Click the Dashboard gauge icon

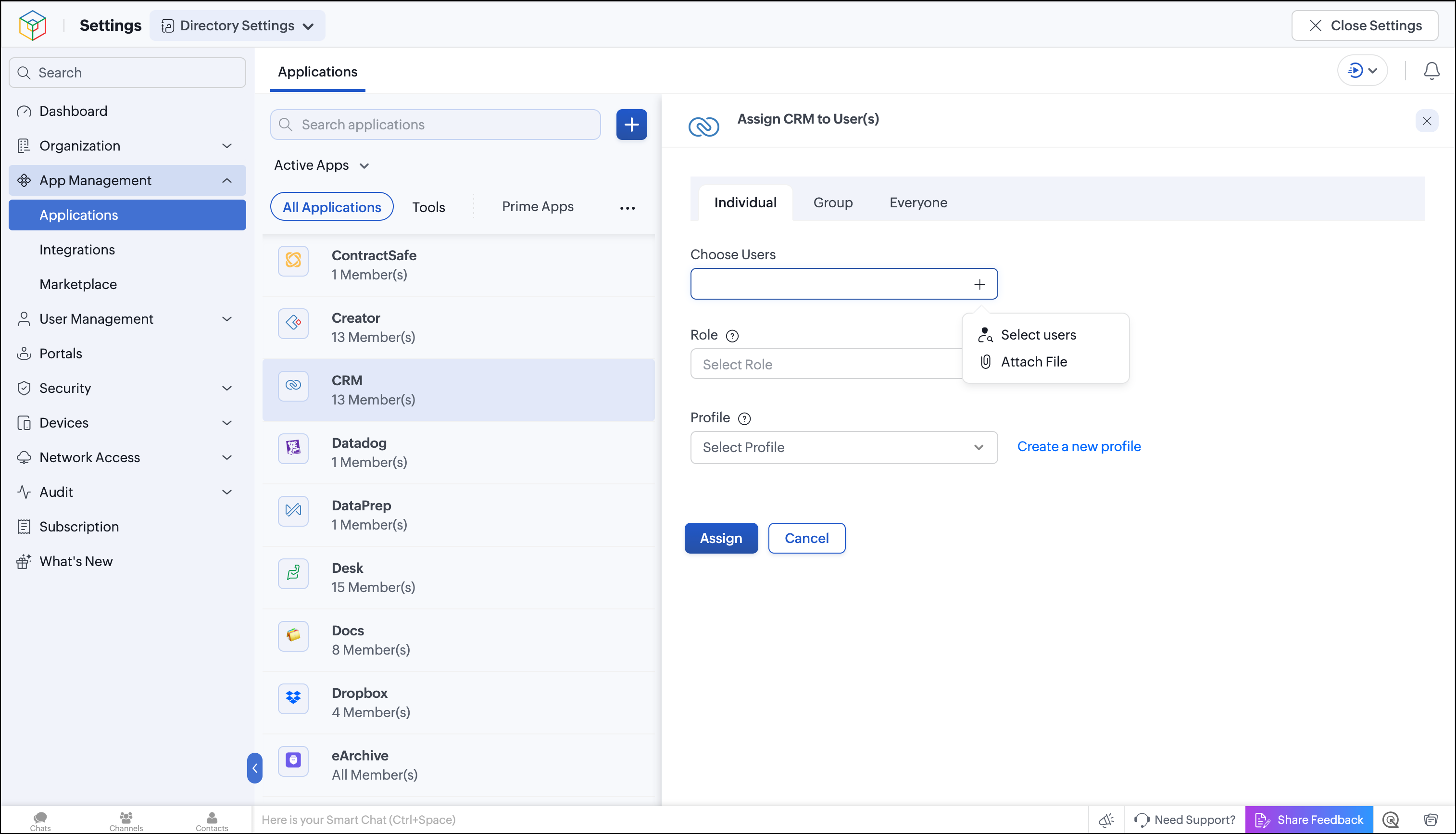pyautogui.click(x=24, y=111)
